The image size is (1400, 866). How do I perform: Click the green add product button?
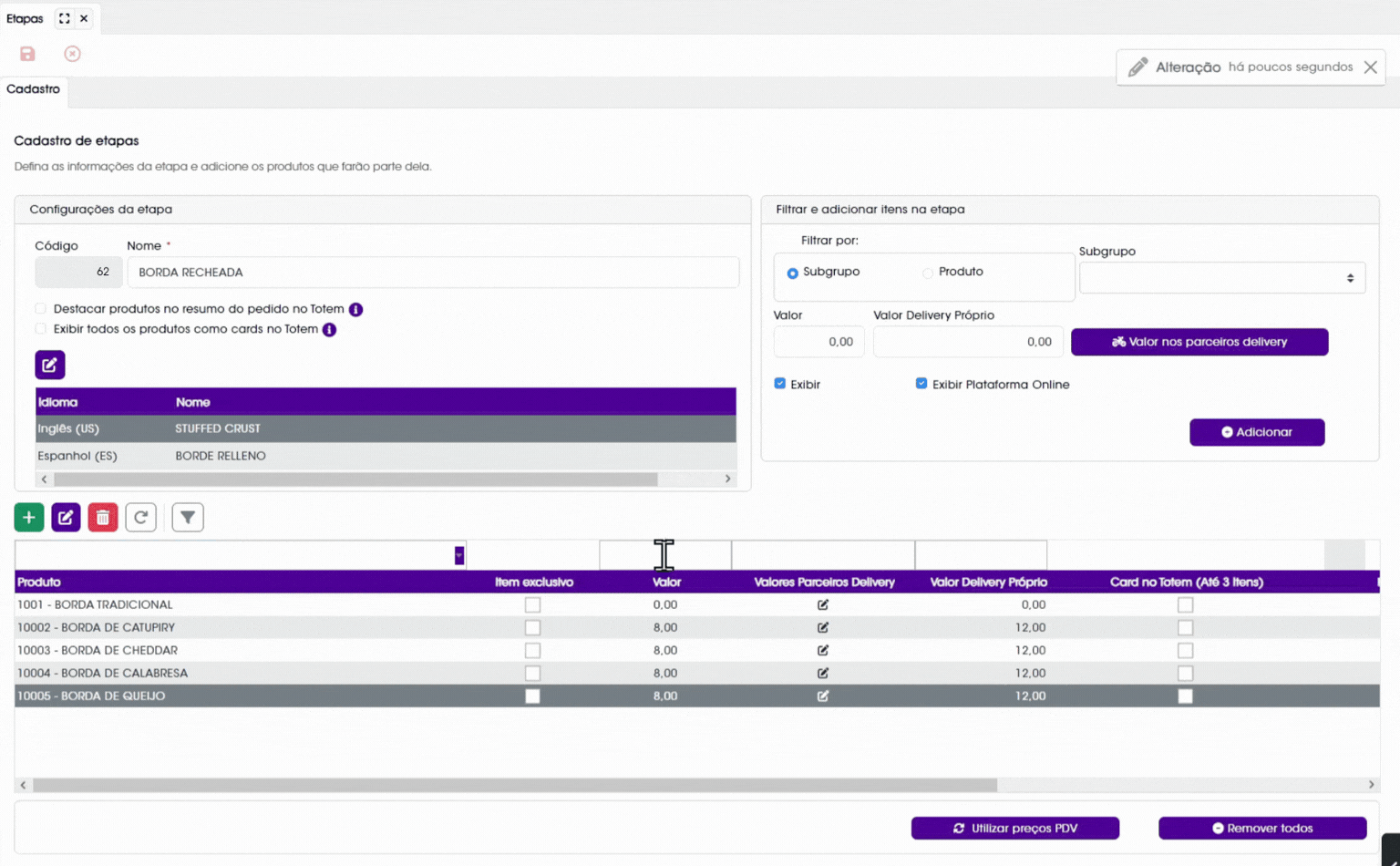(29, 518)
